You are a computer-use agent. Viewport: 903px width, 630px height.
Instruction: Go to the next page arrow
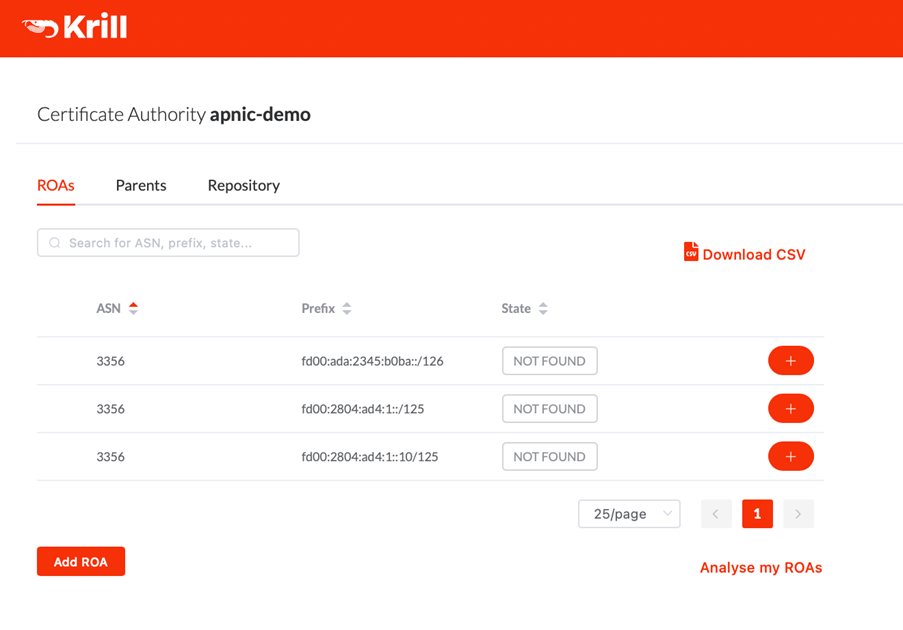tap(798, 514)
